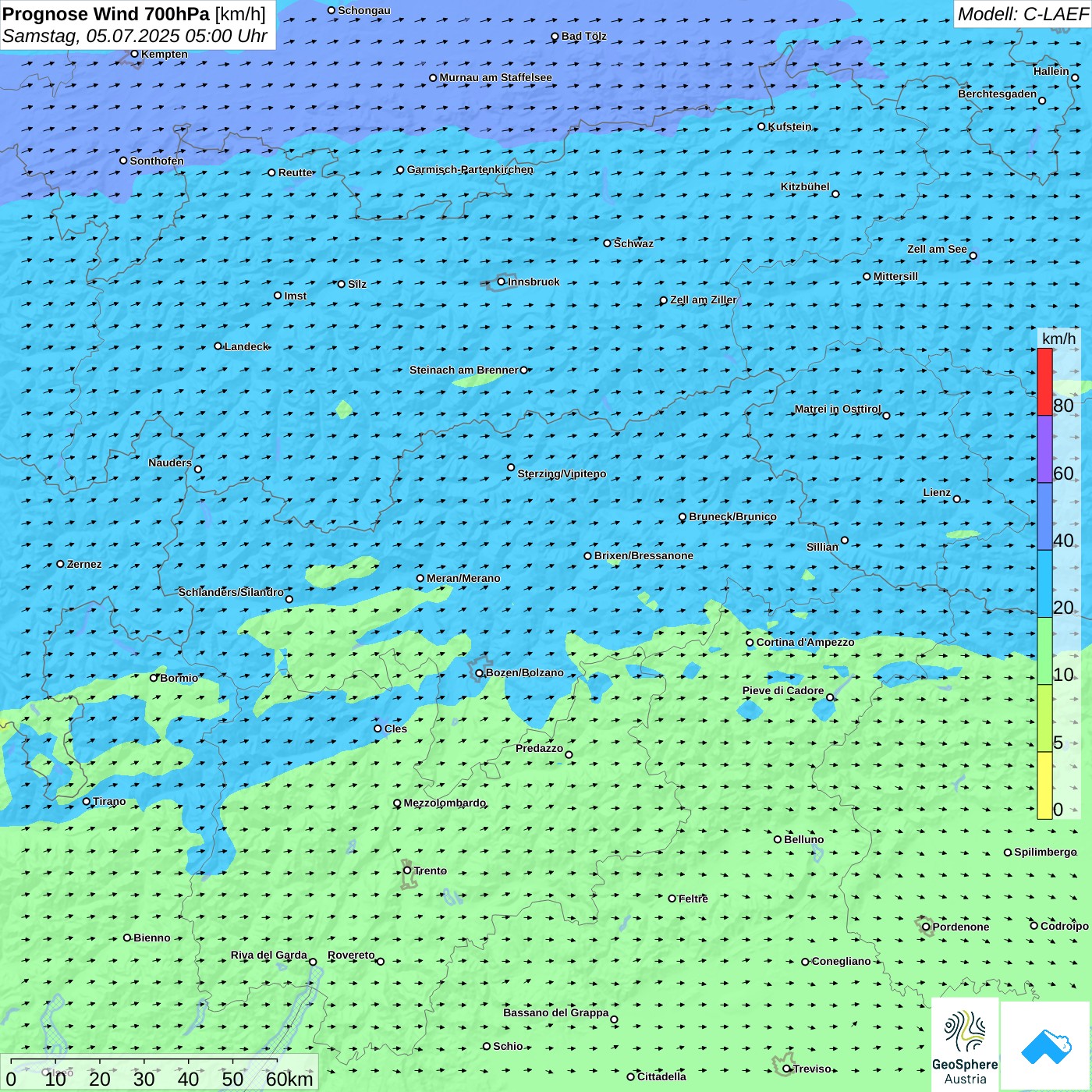The image size is (1092, 1092).
Task: Click the title 'Prognose Wind 700hPa [km/h]'
Action: coord(134,14)
